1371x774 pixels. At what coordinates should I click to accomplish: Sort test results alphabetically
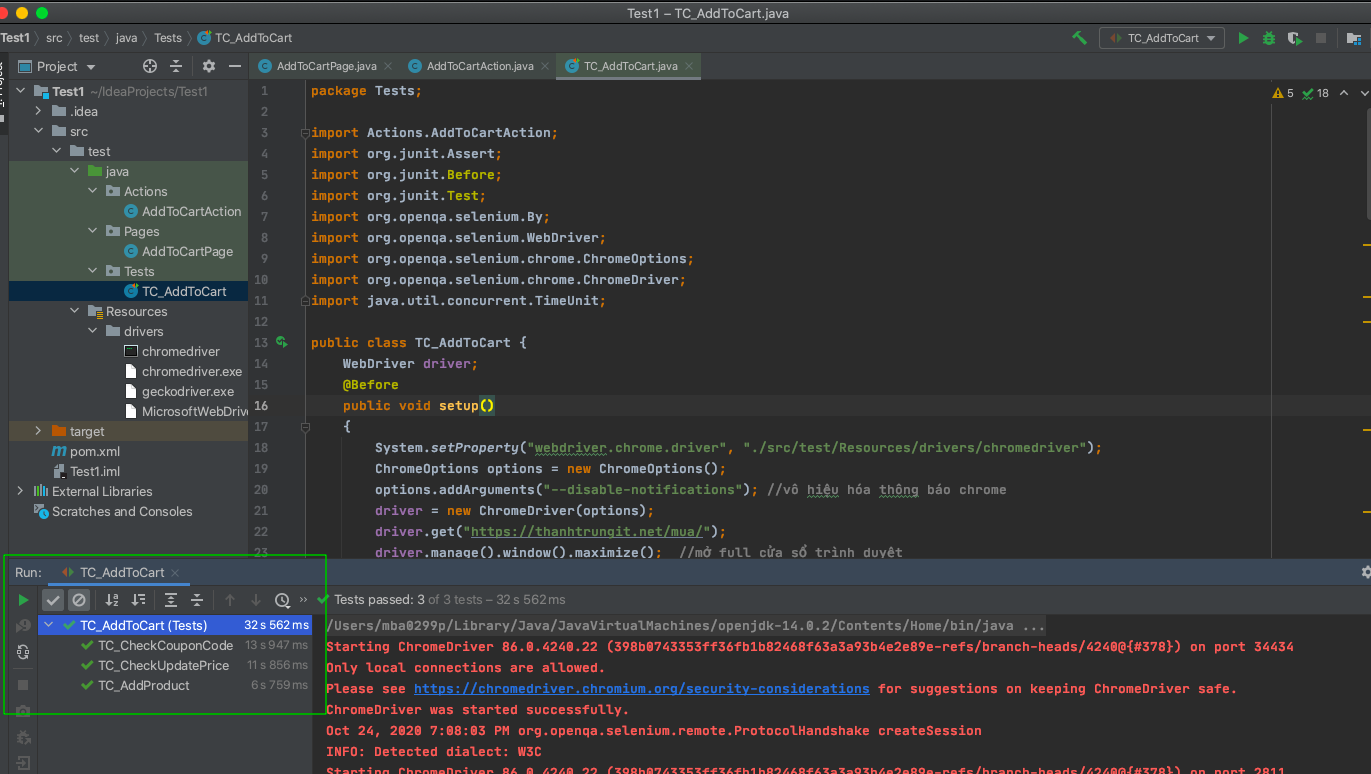tap(112, 600)
